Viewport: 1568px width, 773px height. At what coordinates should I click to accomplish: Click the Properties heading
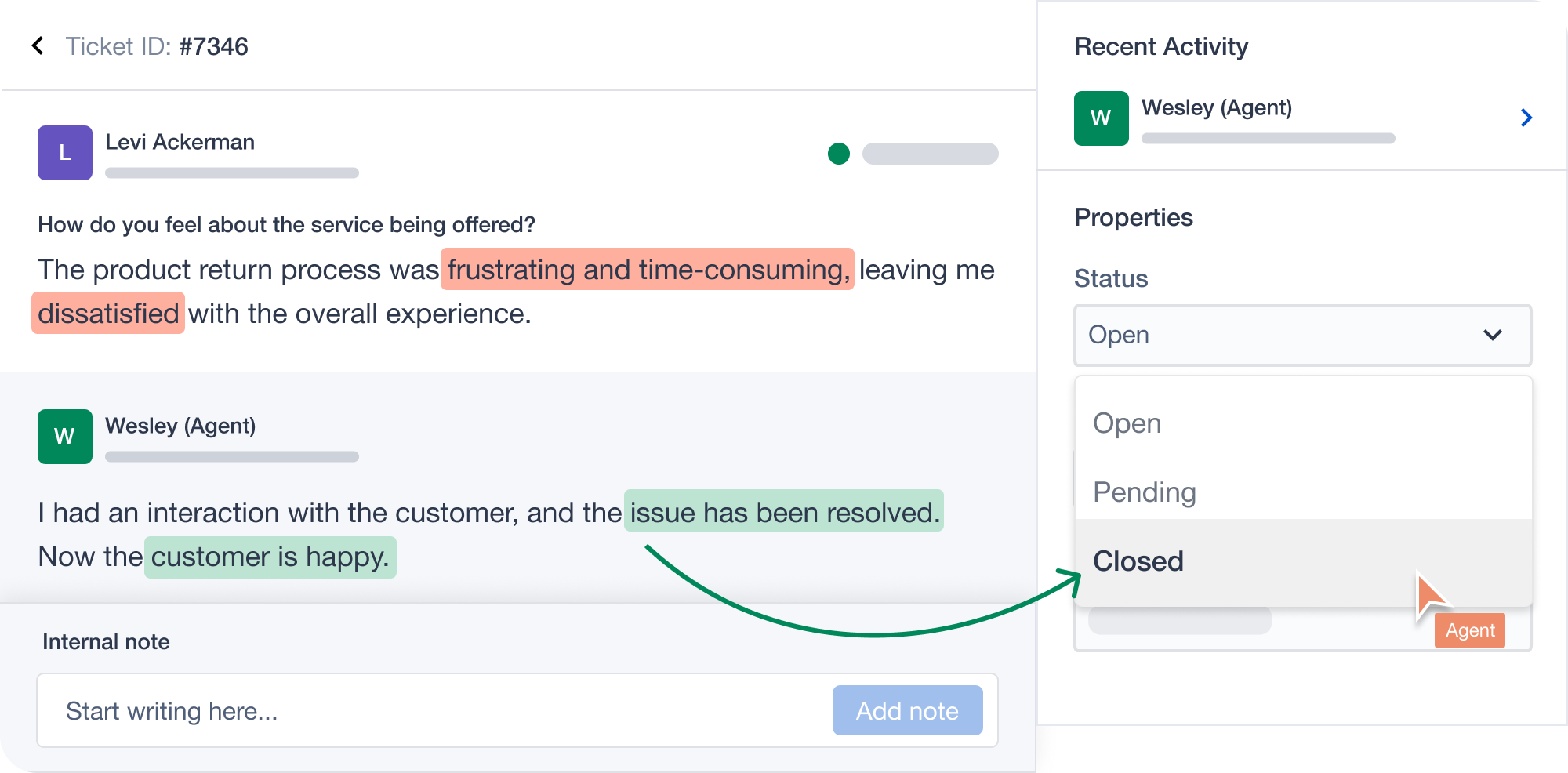pos(1134,217)
